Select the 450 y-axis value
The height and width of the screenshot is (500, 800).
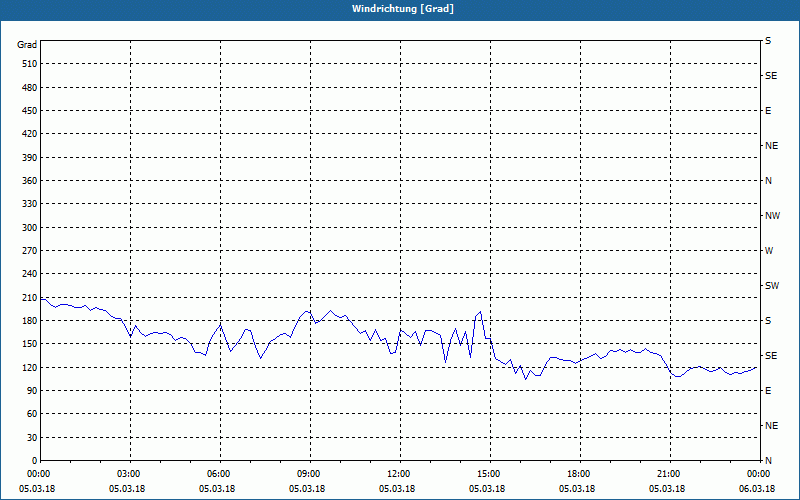click(x=30, y=111)
